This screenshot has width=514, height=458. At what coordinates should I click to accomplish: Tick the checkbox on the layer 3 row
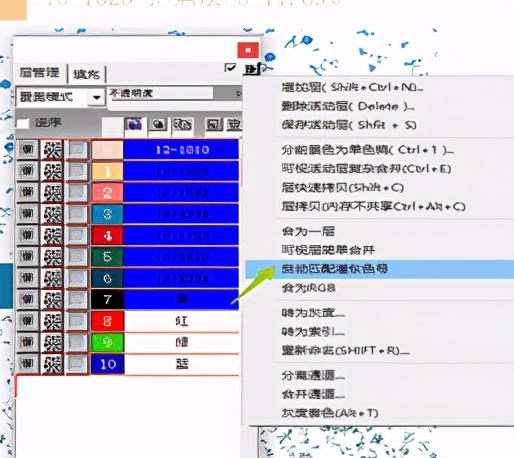point(77,214)
